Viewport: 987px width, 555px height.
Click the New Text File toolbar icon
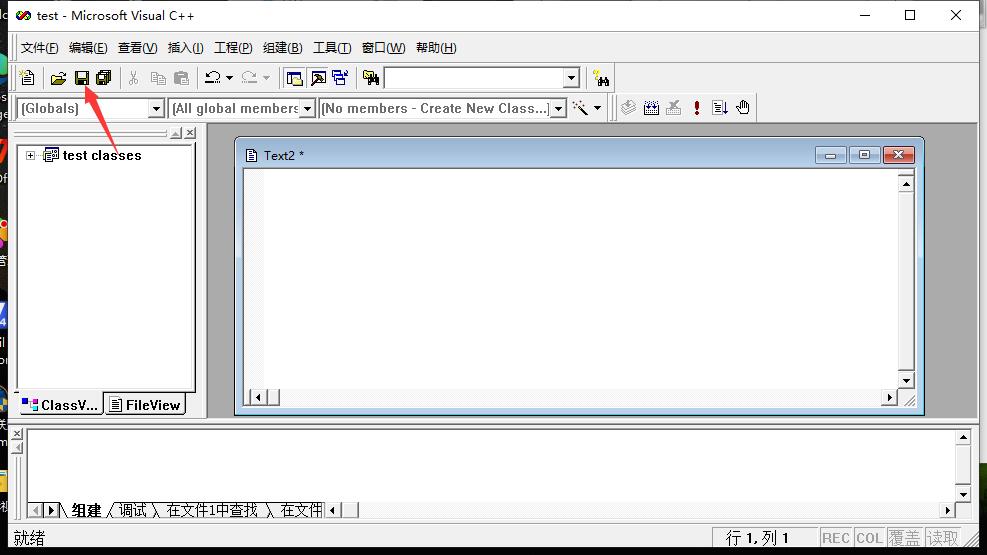click(27, 78)
